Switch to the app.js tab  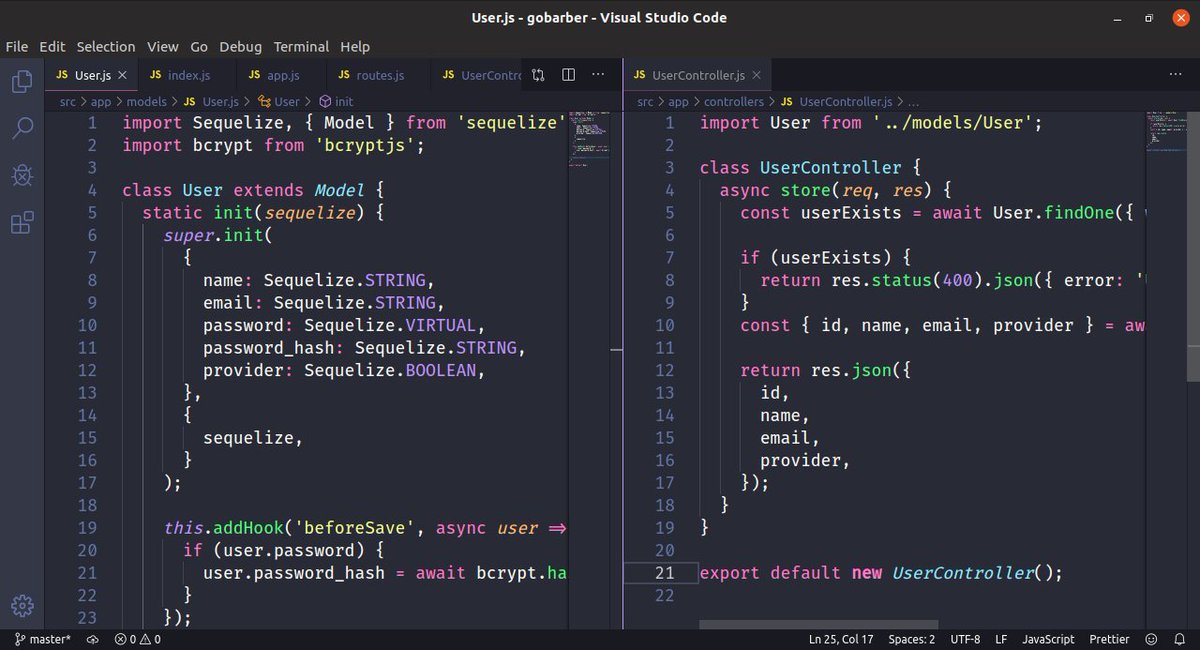[282, 75]
